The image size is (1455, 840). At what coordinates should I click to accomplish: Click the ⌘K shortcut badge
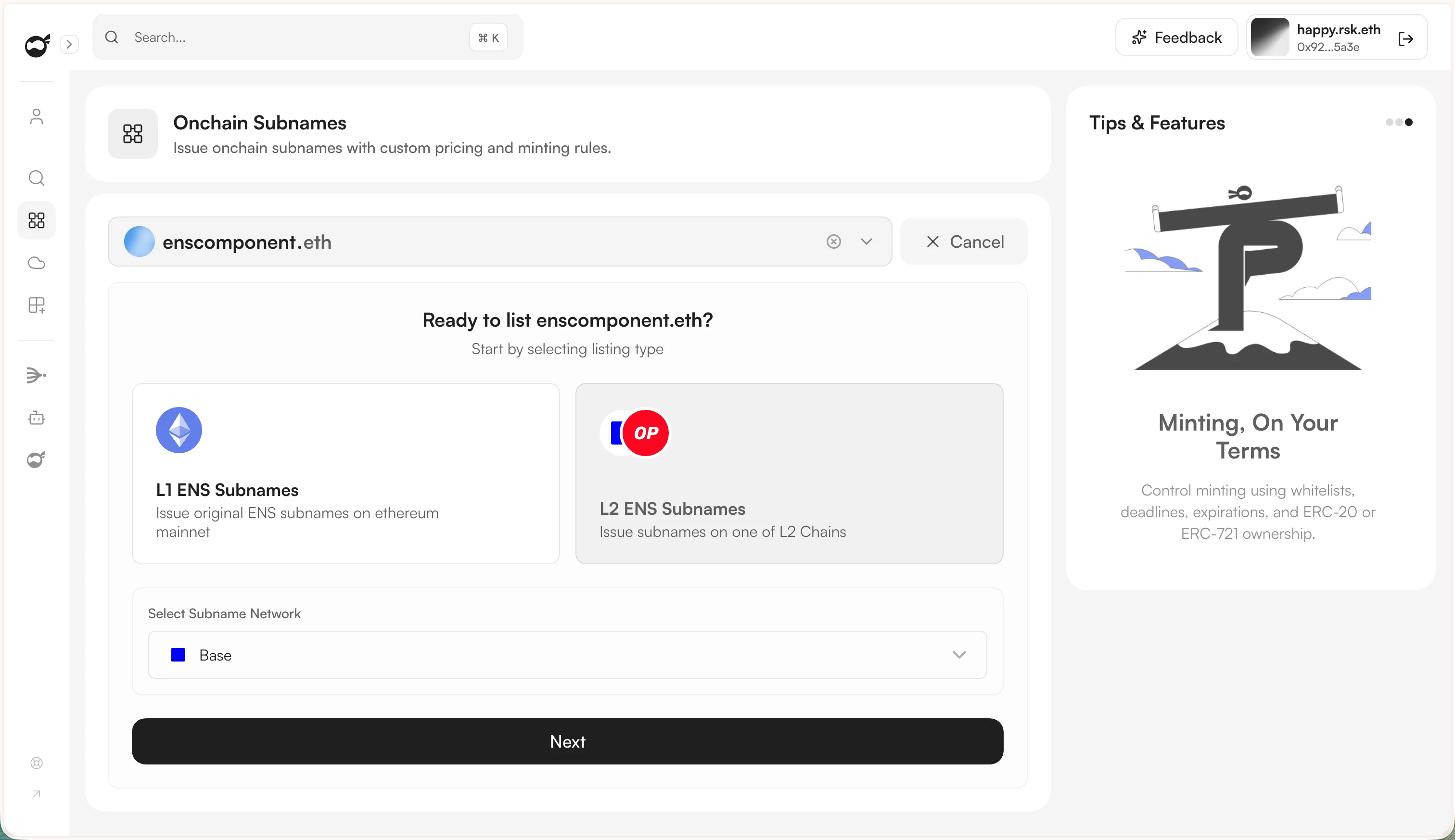tap(488, 38)
